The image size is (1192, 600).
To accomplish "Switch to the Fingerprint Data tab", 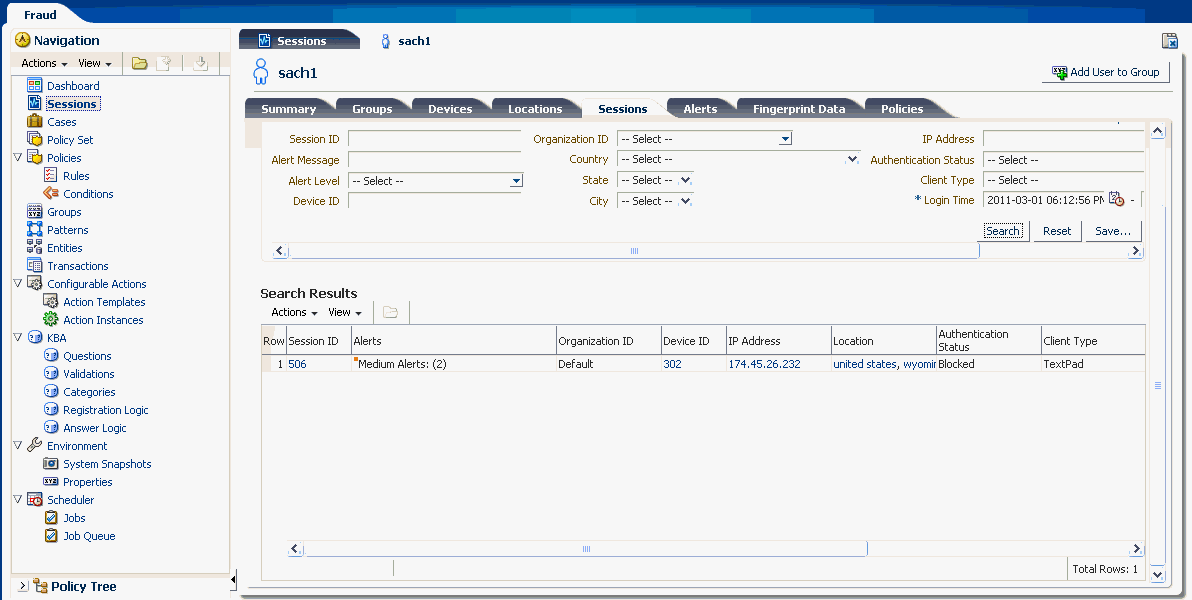I will (799, 109).
